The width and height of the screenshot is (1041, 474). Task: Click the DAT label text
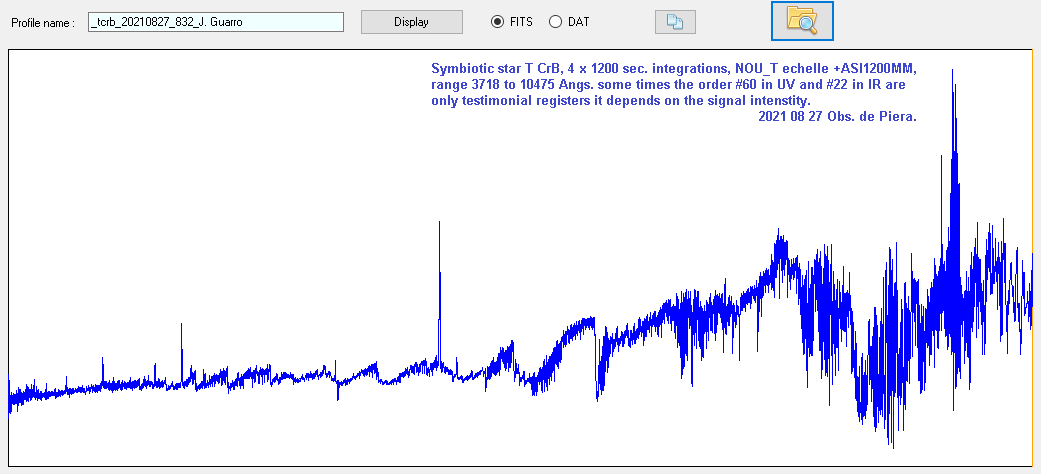[578, 22]
